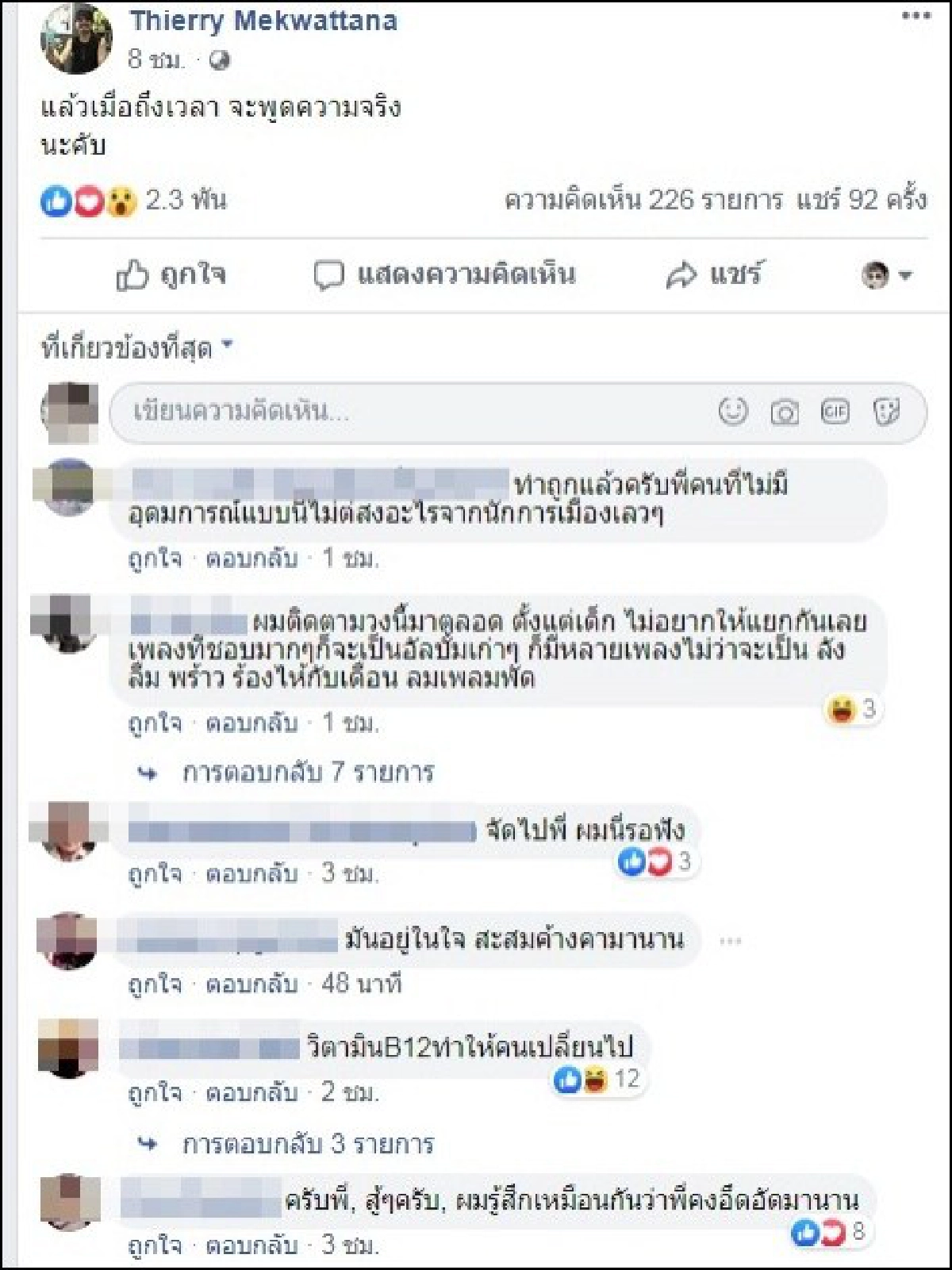The image size is (952, 1270).
Task: Like the post with ถูกใจ thumbs-up button
Action: coord(171,275)
